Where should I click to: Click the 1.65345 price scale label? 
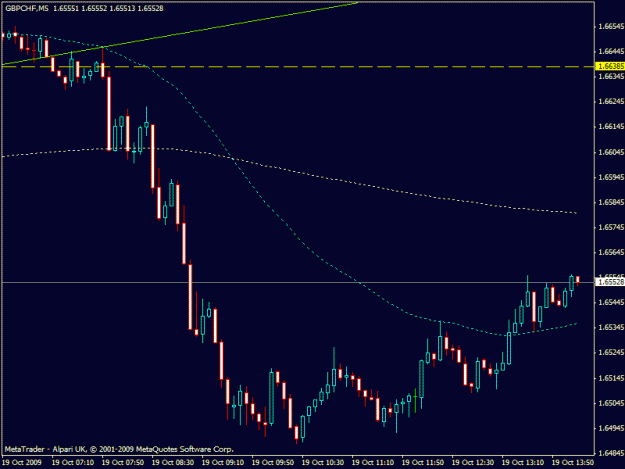(611, 328)
